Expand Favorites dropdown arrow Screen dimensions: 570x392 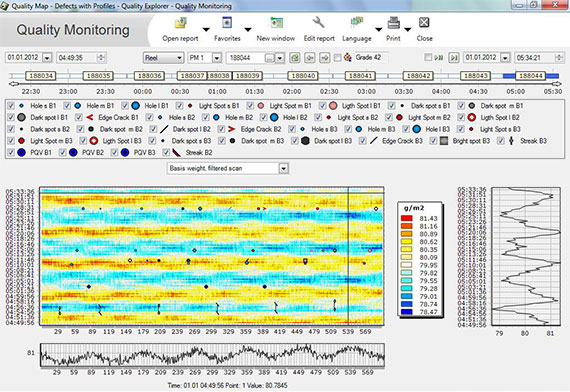(x=248, y=29)
